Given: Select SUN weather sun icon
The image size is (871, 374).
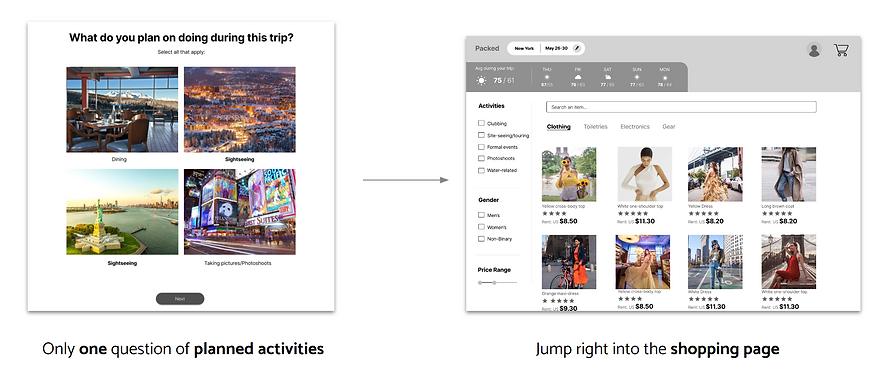Looking at the screenshot, I should pos(637,77).
